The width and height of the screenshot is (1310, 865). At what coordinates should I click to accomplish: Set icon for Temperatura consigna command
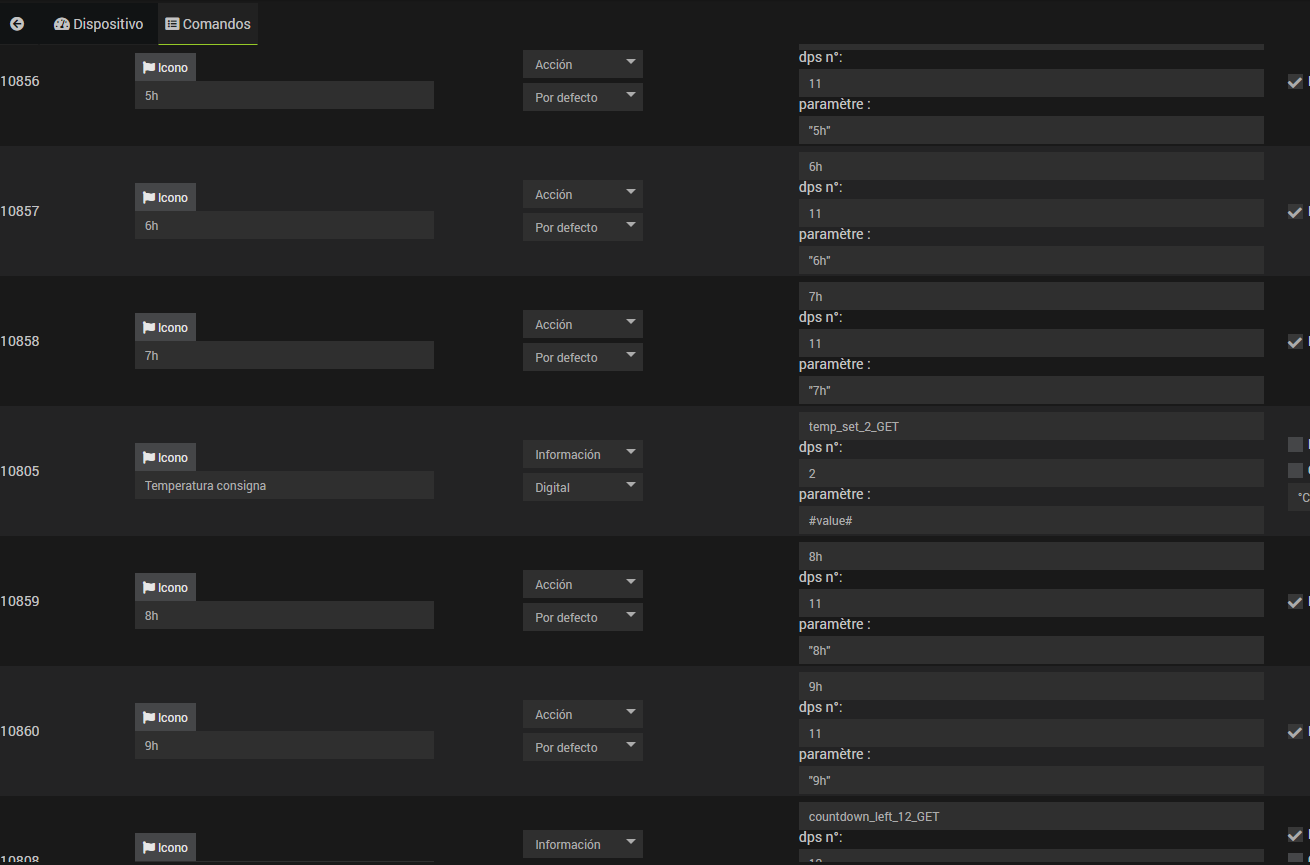coord(165,458)
